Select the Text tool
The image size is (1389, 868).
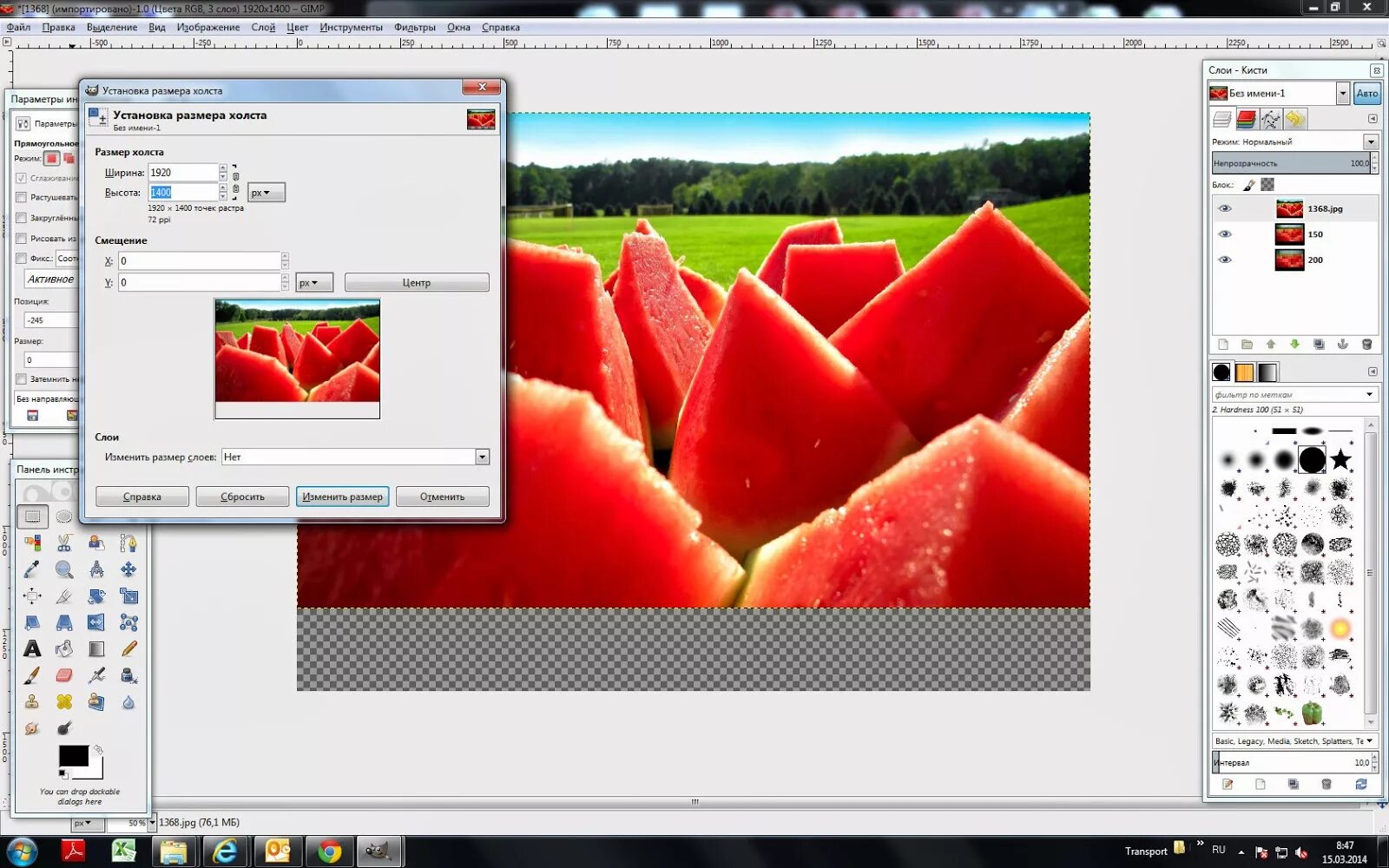pos(32,648)
